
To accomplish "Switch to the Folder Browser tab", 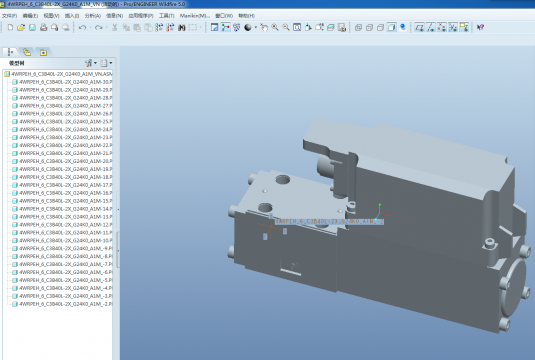I will (27, 52).
